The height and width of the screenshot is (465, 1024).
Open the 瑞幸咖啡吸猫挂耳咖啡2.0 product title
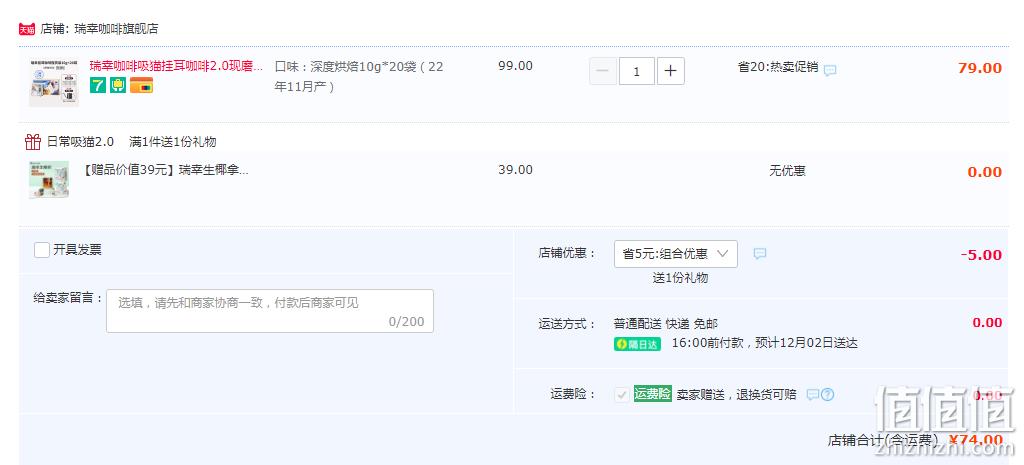pyautogui.click(x=176, y=66)
